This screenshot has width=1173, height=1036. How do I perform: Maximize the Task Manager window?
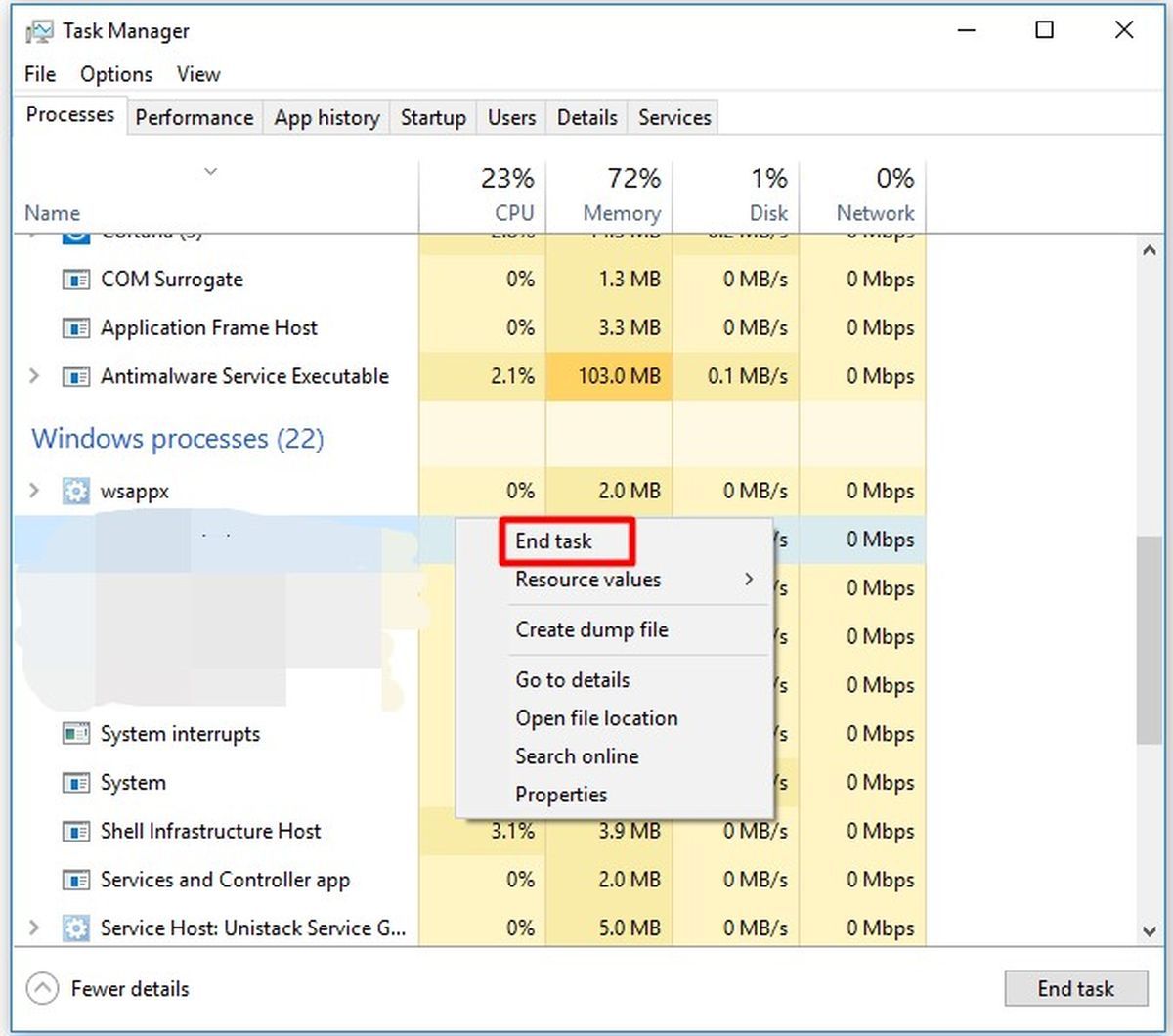coord(1045,30)
